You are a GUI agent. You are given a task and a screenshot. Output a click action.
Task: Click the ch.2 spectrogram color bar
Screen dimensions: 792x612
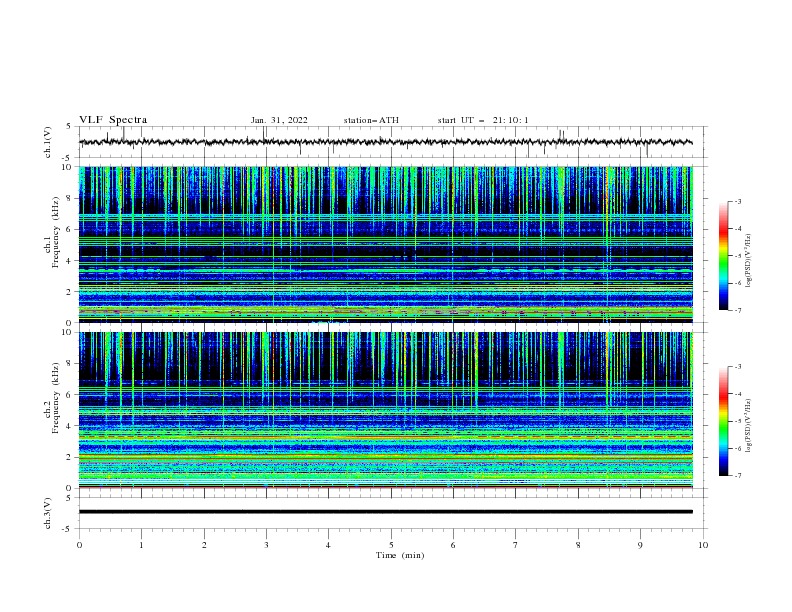point(724,421)
